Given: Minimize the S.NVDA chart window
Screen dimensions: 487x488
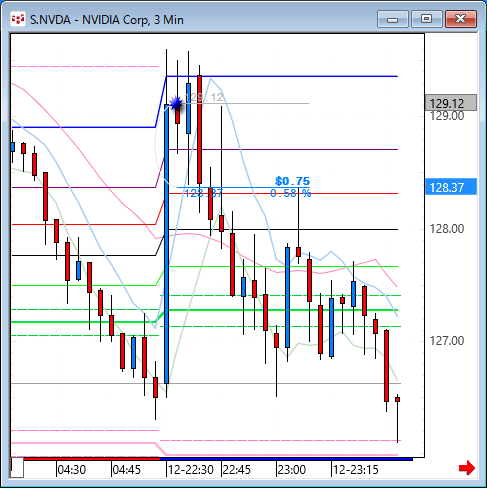Looking at the screenshot, I should tap(393, 19).
